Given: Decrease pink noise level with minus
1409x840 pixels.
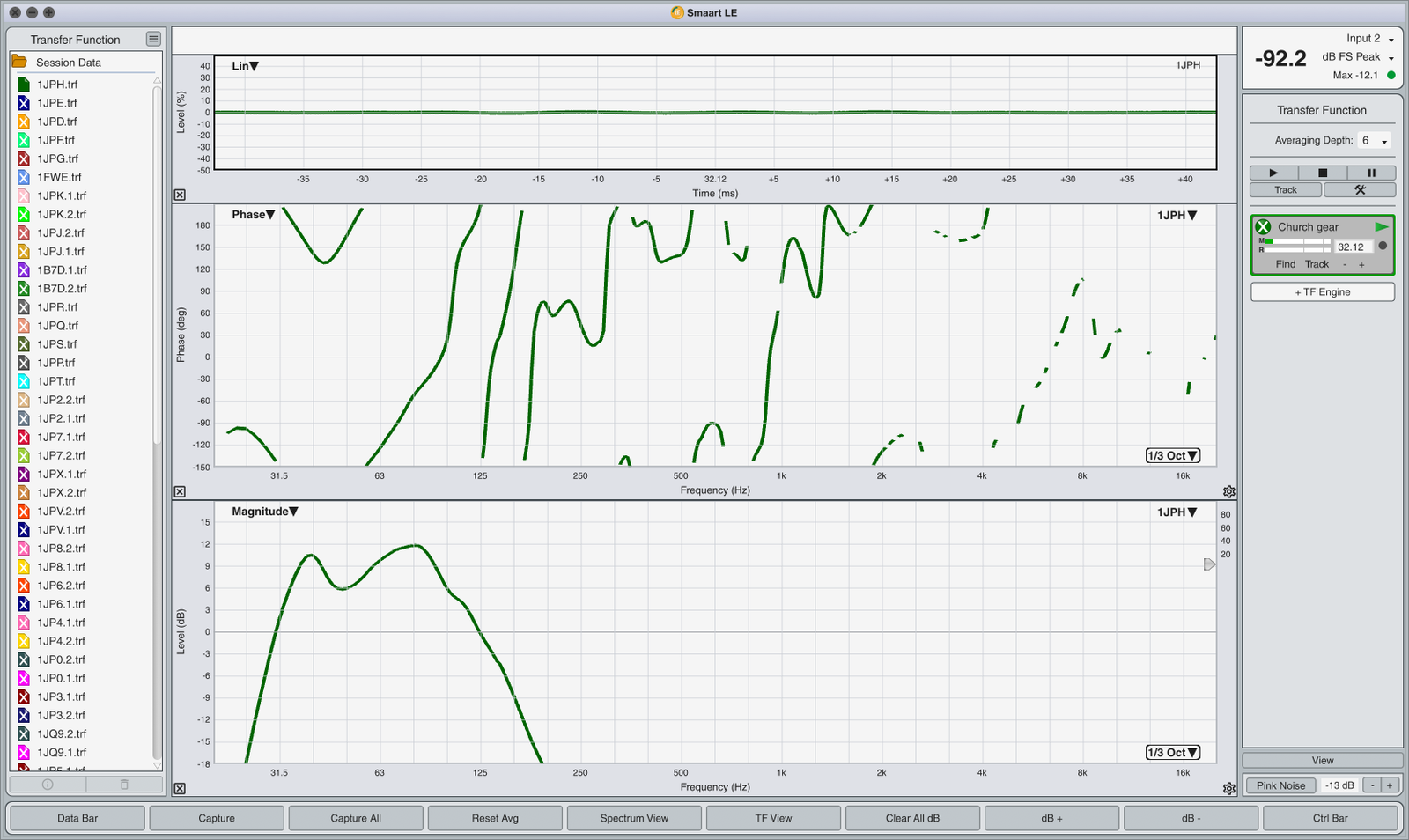Looking at the screenshot, I should pos(1372,785).
